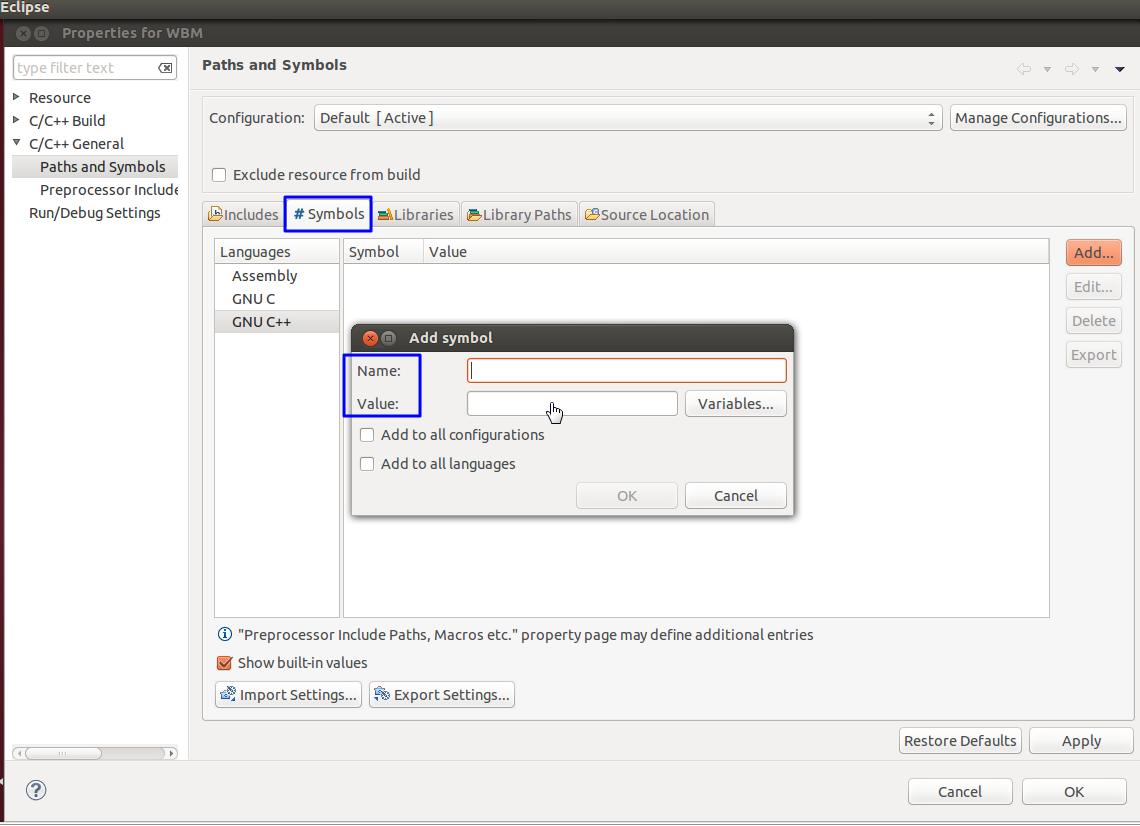This screenshot has width=1140, height=826.
Task: Open the Configuration dropdown
Action: click(628, 118)
